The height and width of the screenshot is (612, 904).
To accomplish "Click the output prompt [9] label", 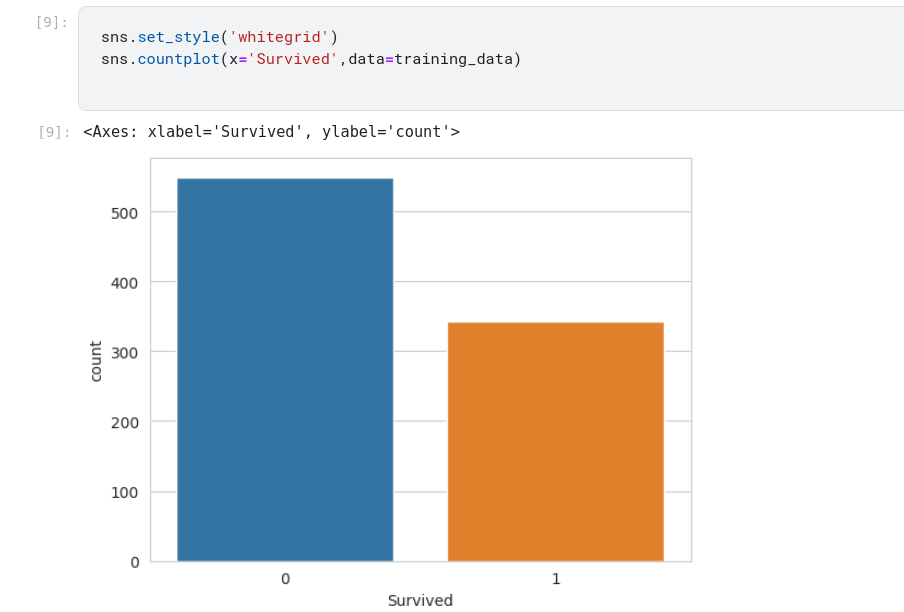I will (54, 132).
